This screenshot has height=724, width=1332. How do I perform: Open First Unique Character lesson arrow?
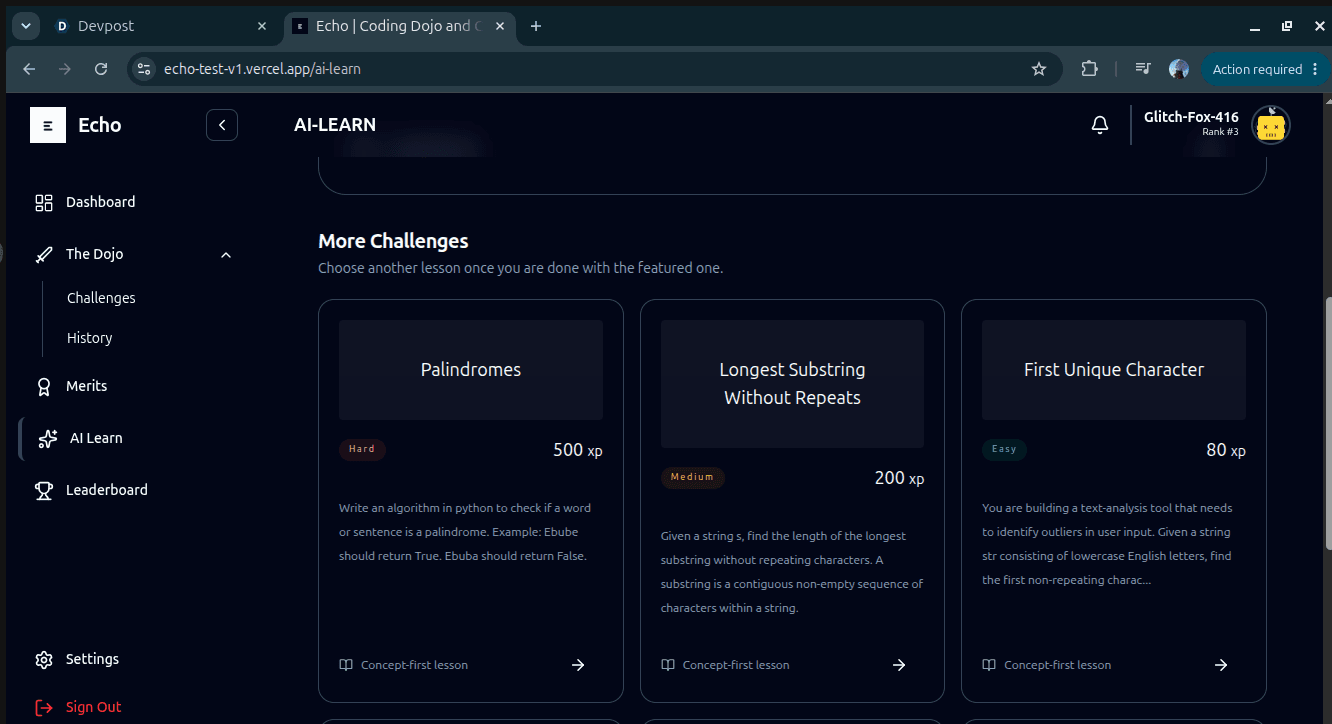click(x=1221, y=665)
